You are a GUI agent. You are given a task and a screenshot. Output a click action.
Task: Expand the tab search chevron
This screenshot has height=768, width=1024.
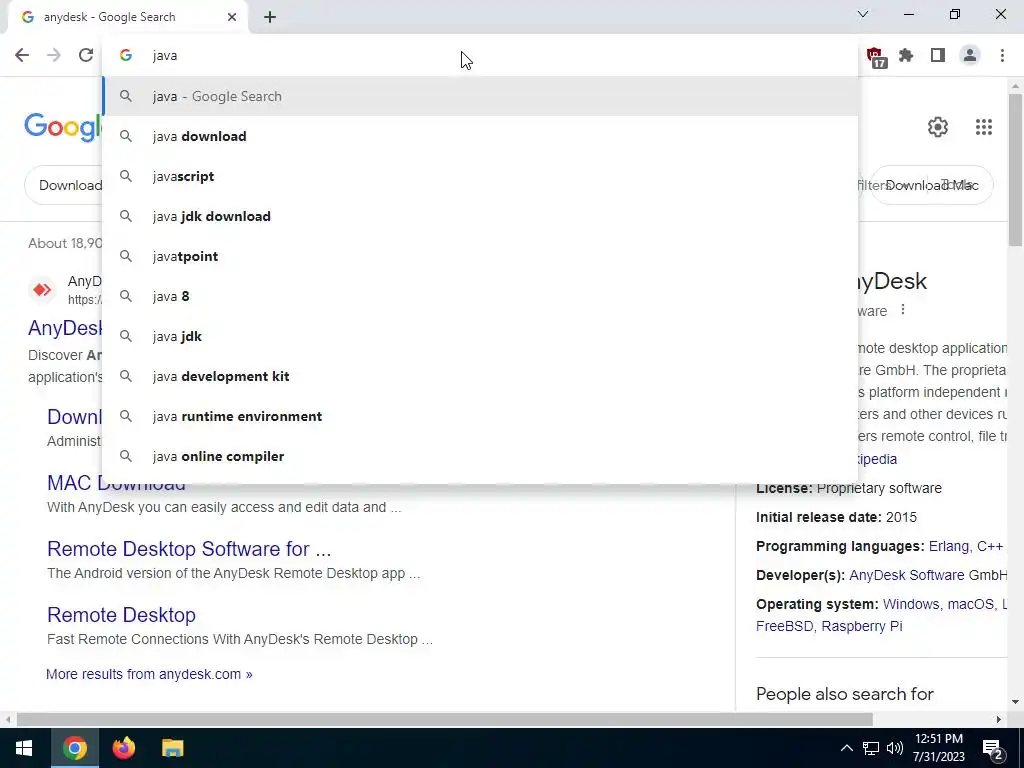click(863, 14)
